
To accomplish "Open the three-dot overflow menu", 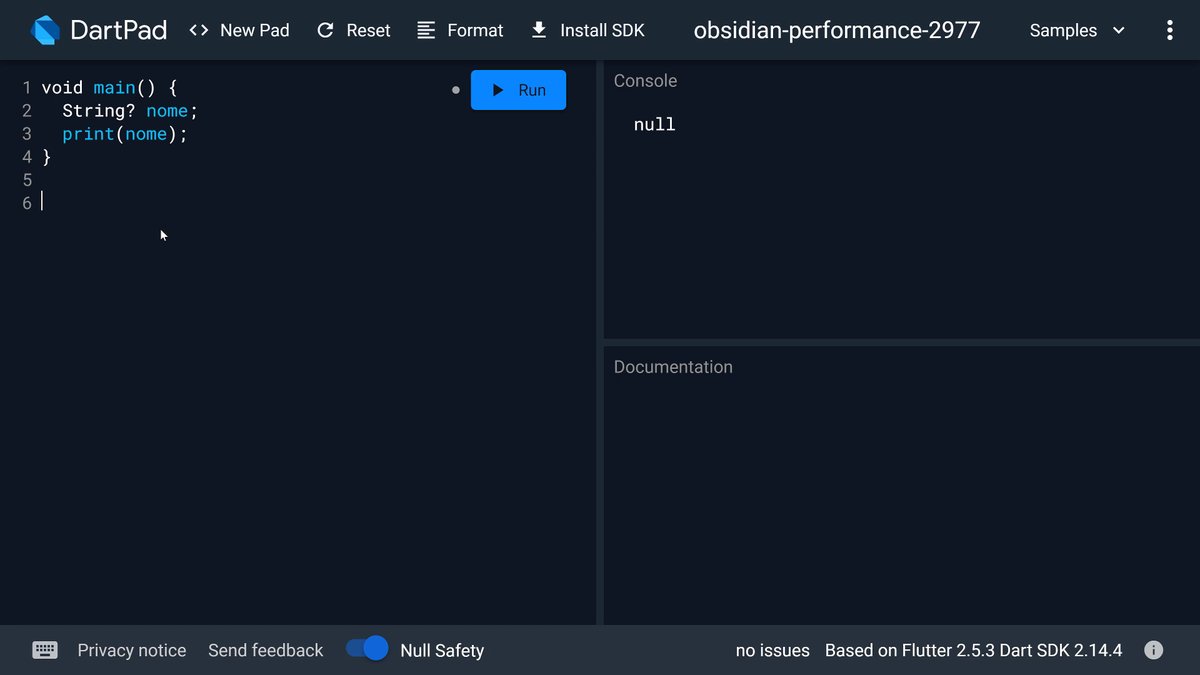I will [x=1169, y=30].
